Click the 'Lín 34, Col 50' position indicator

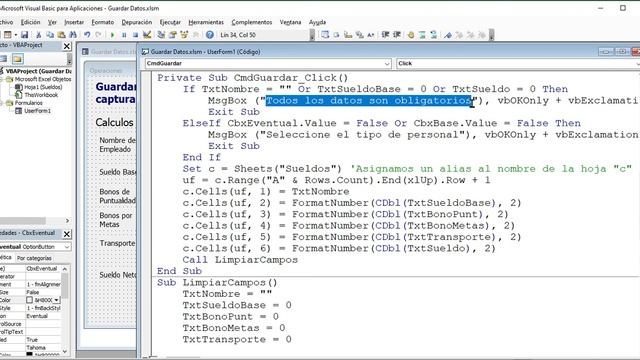point(238,35)
